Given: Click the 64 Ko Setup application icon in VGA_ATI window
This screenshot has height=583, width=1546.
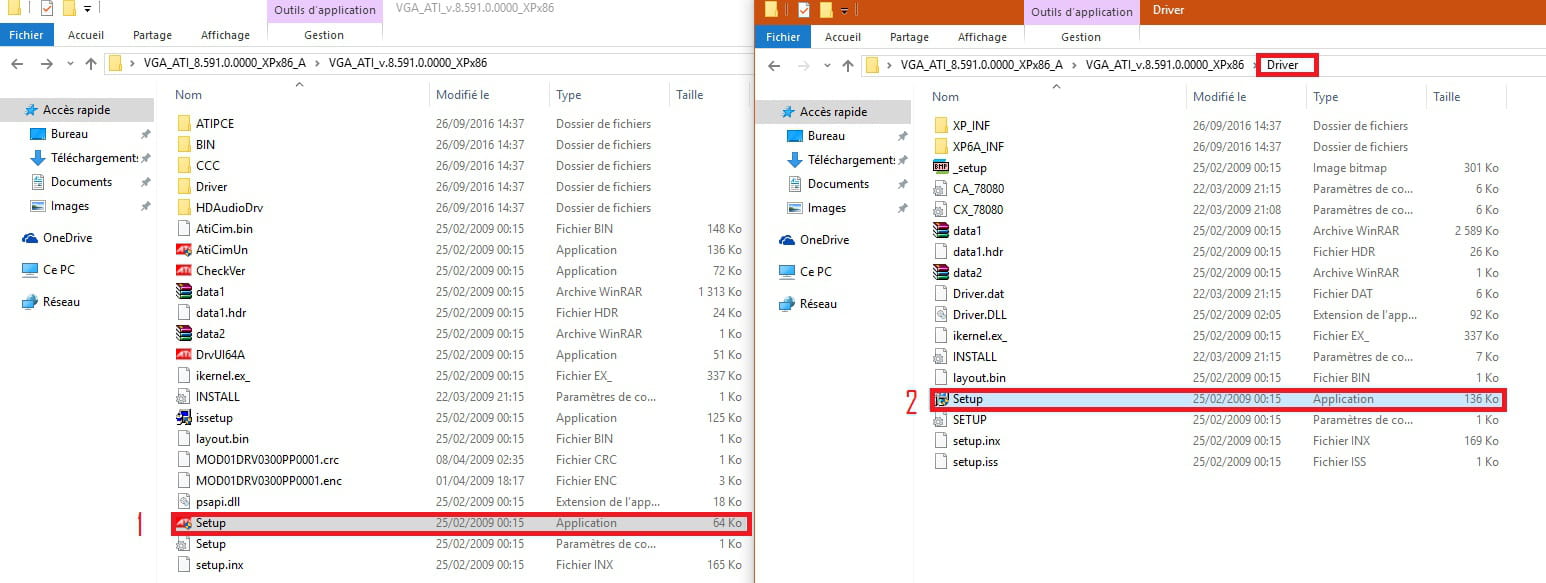Looking at the screenshot, I should 183,523.
